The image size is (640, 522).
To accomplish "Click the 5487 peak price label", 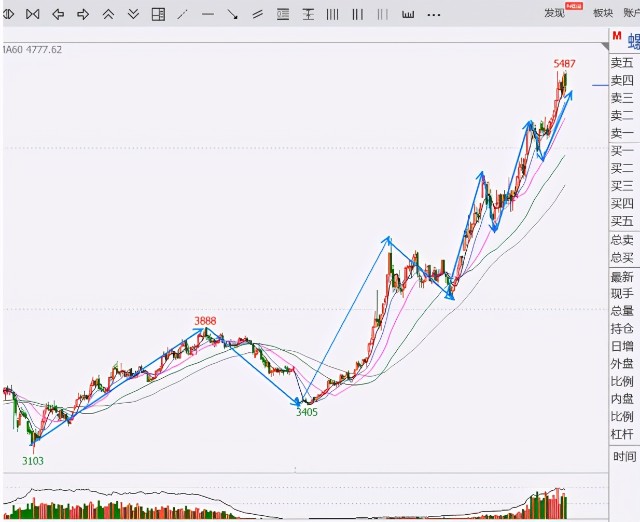I will pyautogui.click(x=564, y=64).
